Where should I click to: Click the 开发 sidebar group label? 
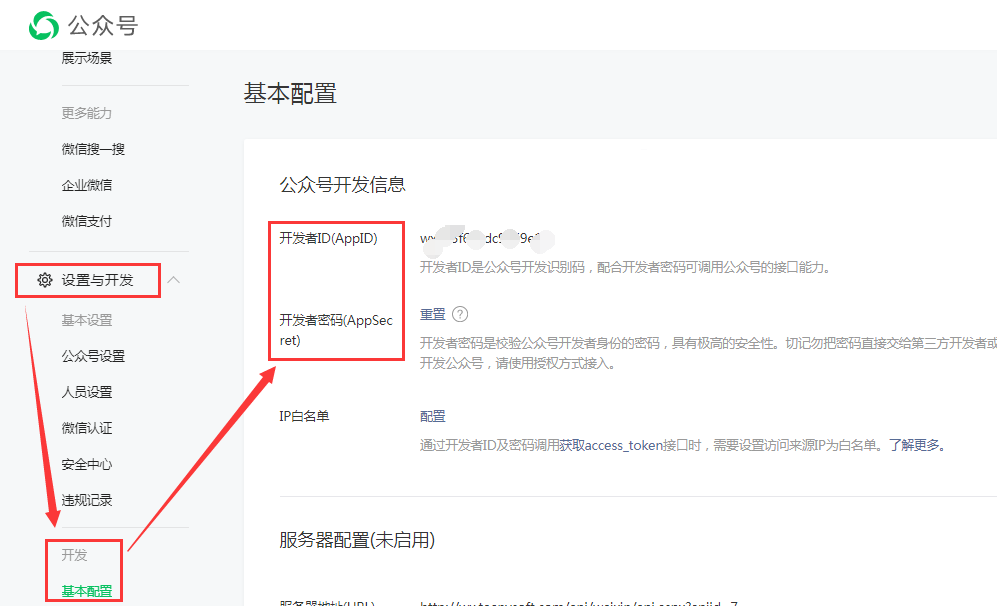(x=74, y=555)
